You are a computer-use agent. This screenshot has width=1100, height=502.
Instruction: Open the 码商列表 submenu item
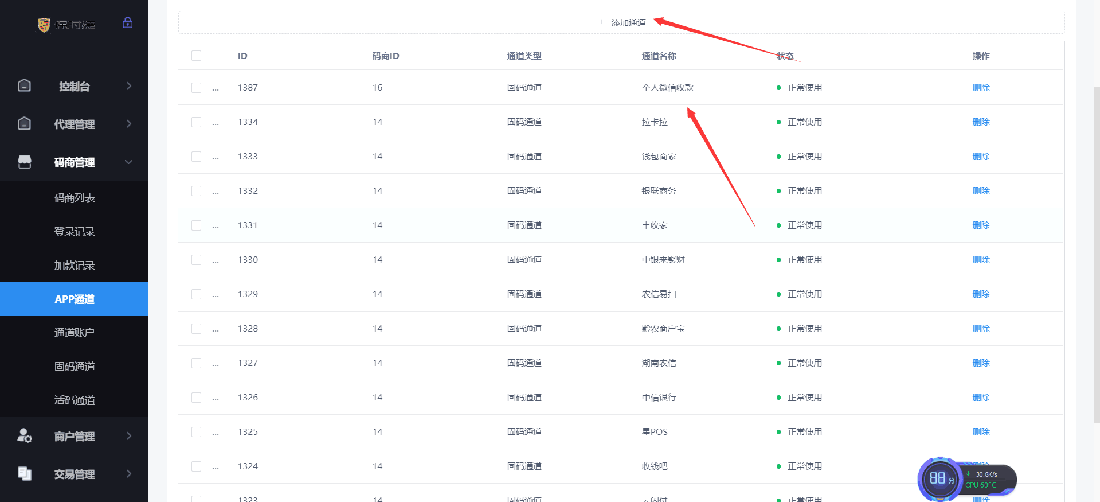point(74,198)
